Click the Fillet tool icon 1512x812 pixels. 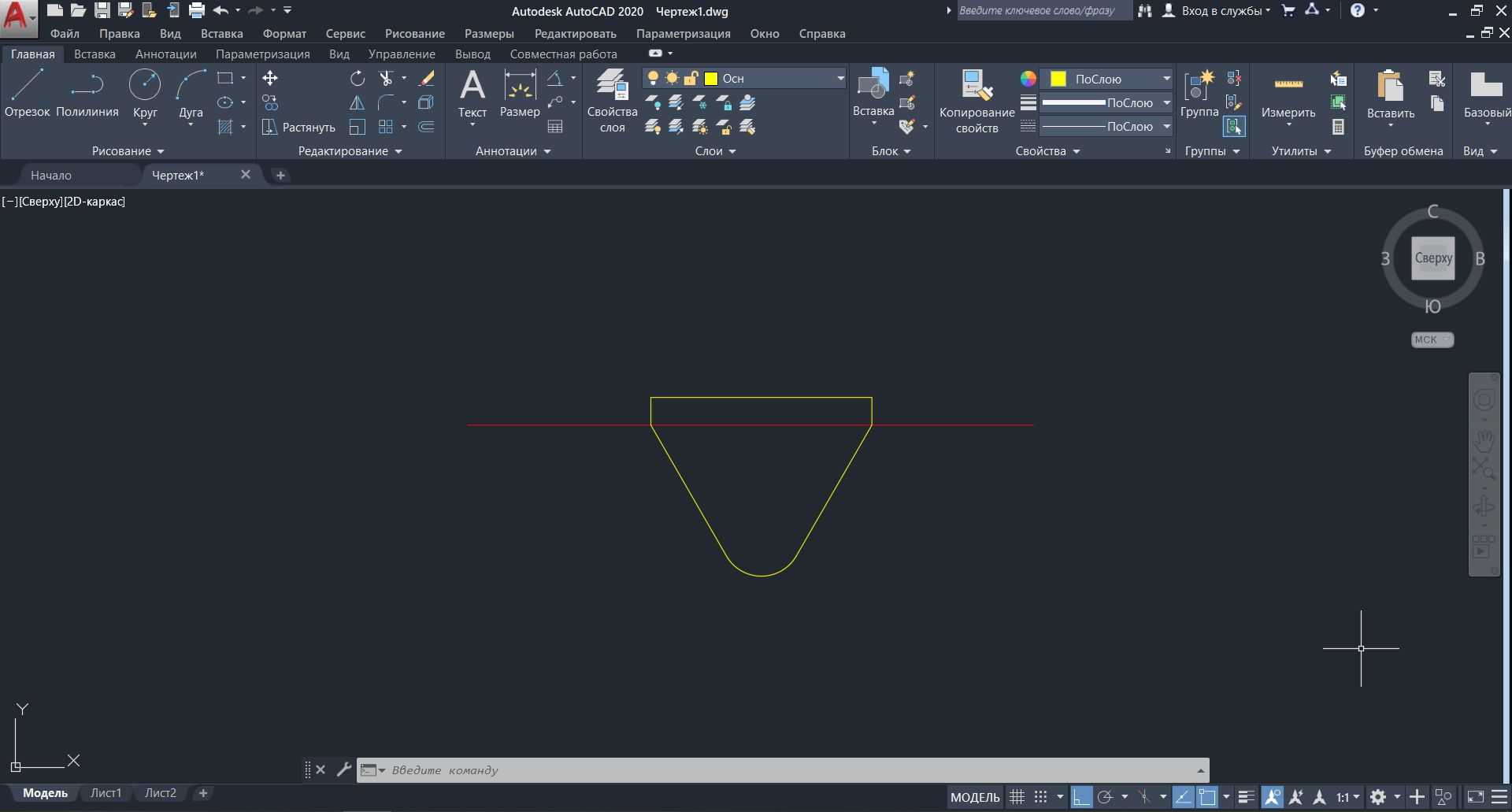[x=386, y=102]
